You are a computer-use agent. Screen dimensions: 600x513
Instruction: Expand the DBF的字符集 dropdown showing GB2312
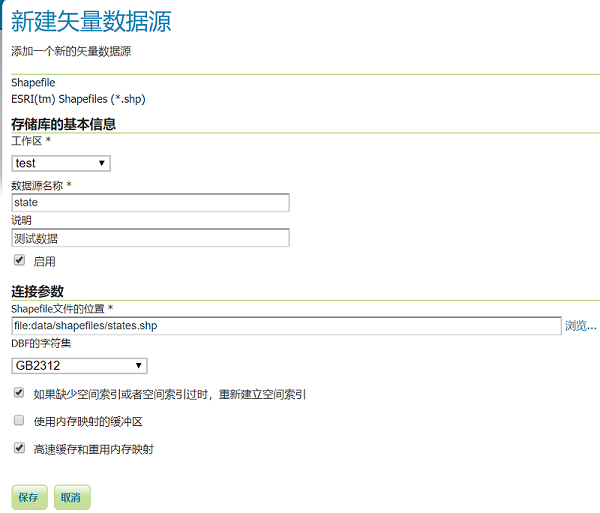click(79, 366)
